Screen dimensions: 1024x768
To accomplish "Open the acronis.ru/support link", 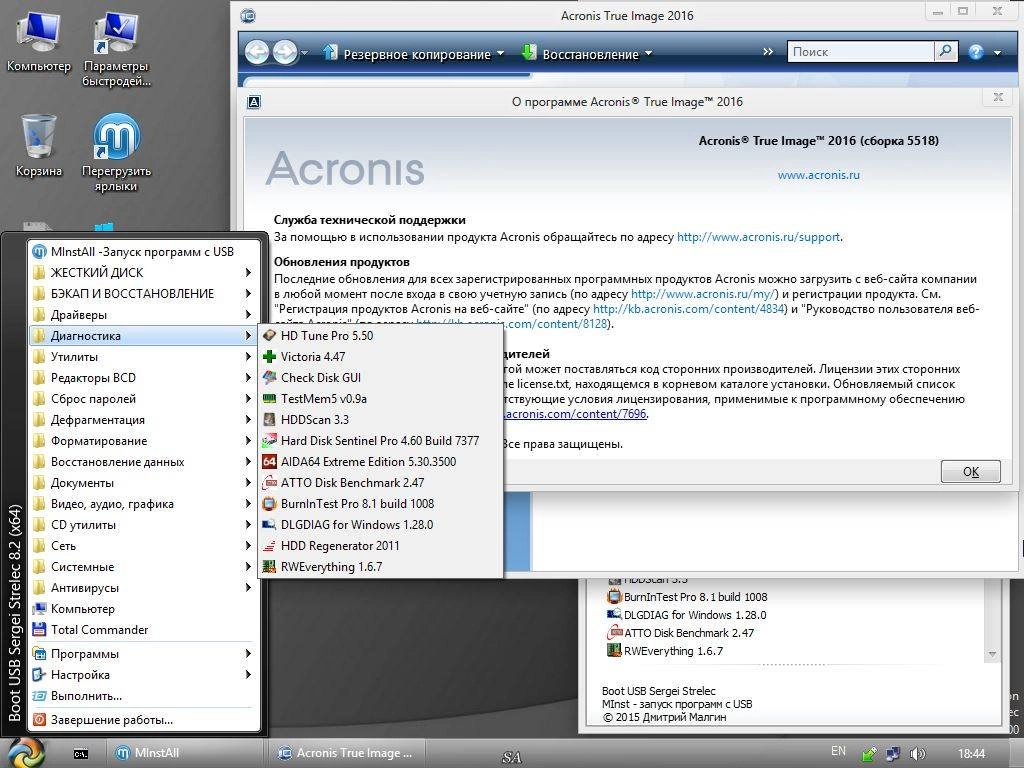I will point(758,237).
